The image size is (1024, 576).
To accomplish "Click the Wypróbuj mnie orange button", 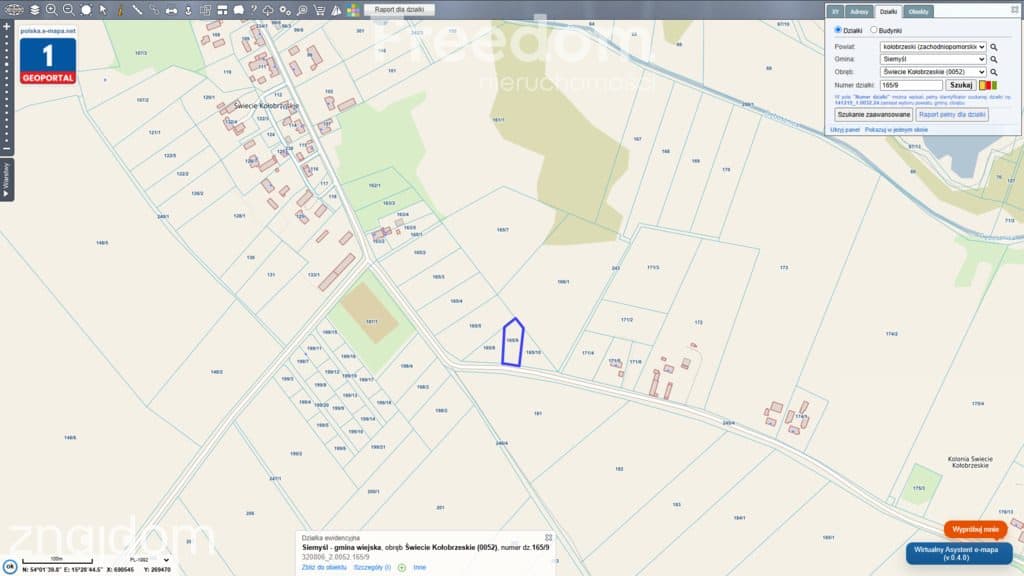I will (976, 529).
